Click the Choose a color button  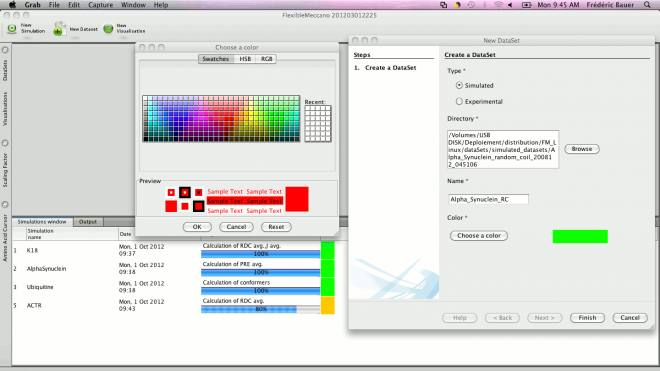[x=479, y=236]
